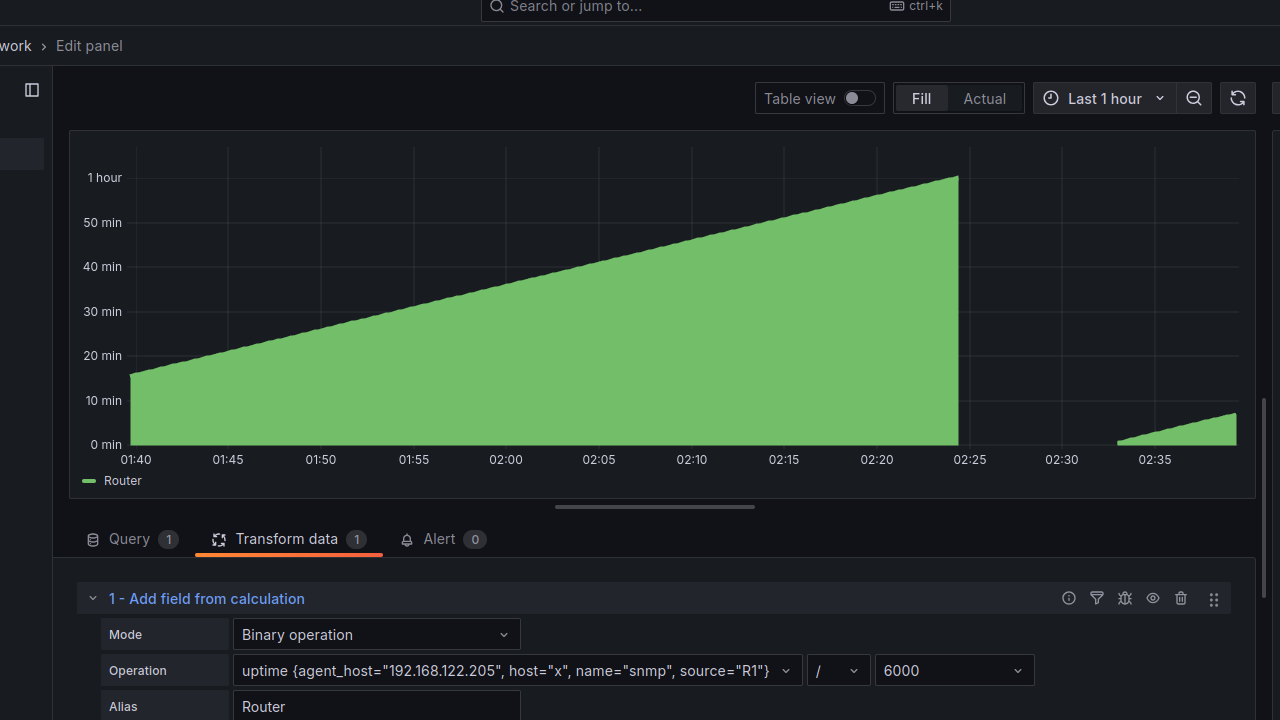Click the 02:25 x-axis label
This screenshot has height=720, width=1280.
click(x=970, y=460)
